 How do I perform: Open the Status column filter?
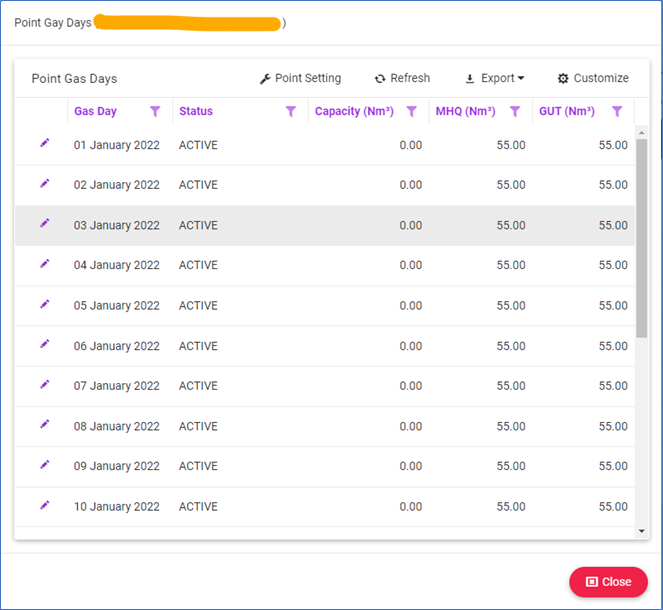click(291, 112)
